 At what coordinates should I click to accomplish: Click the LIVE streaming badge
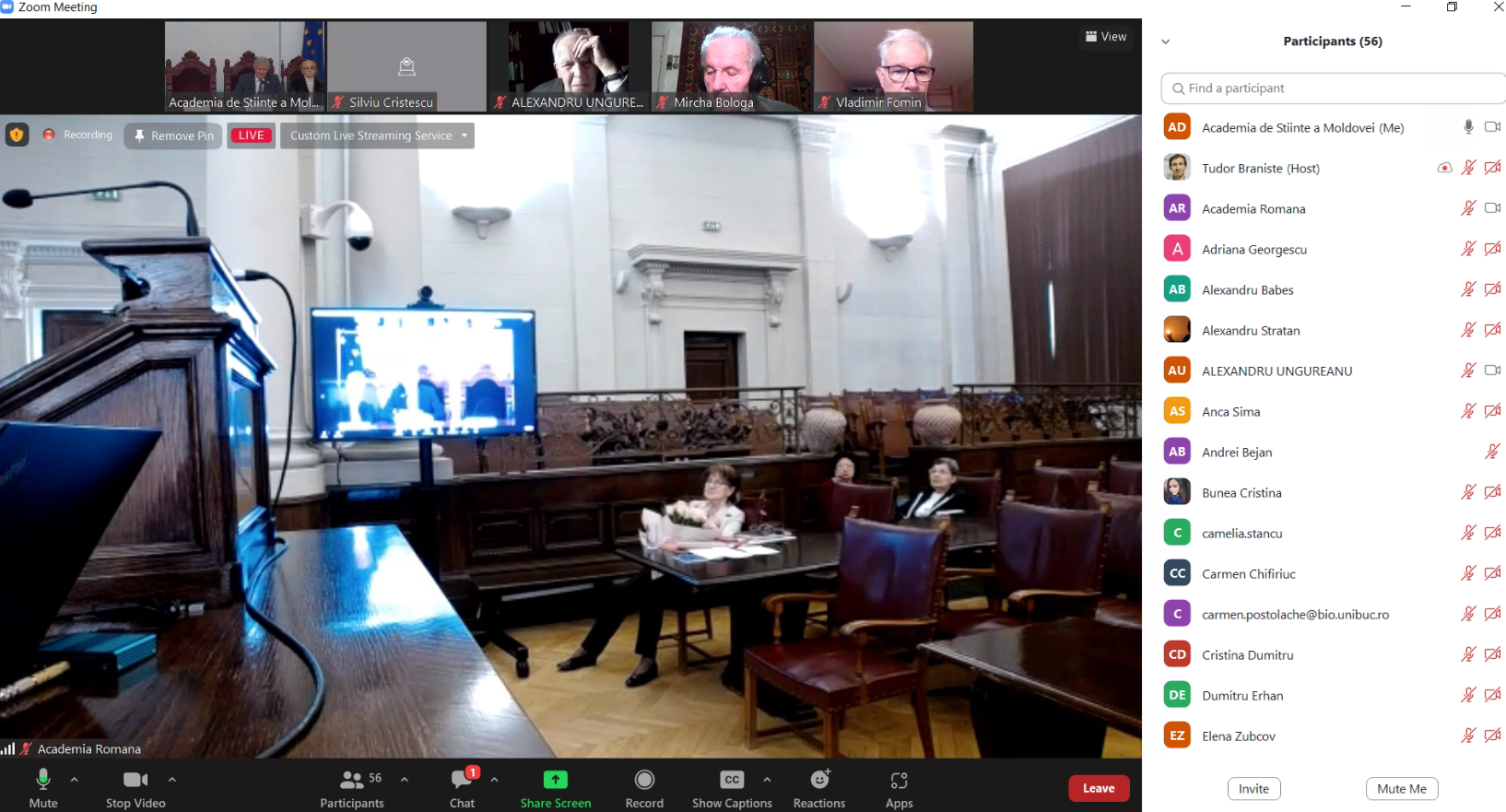pos(252,135)
